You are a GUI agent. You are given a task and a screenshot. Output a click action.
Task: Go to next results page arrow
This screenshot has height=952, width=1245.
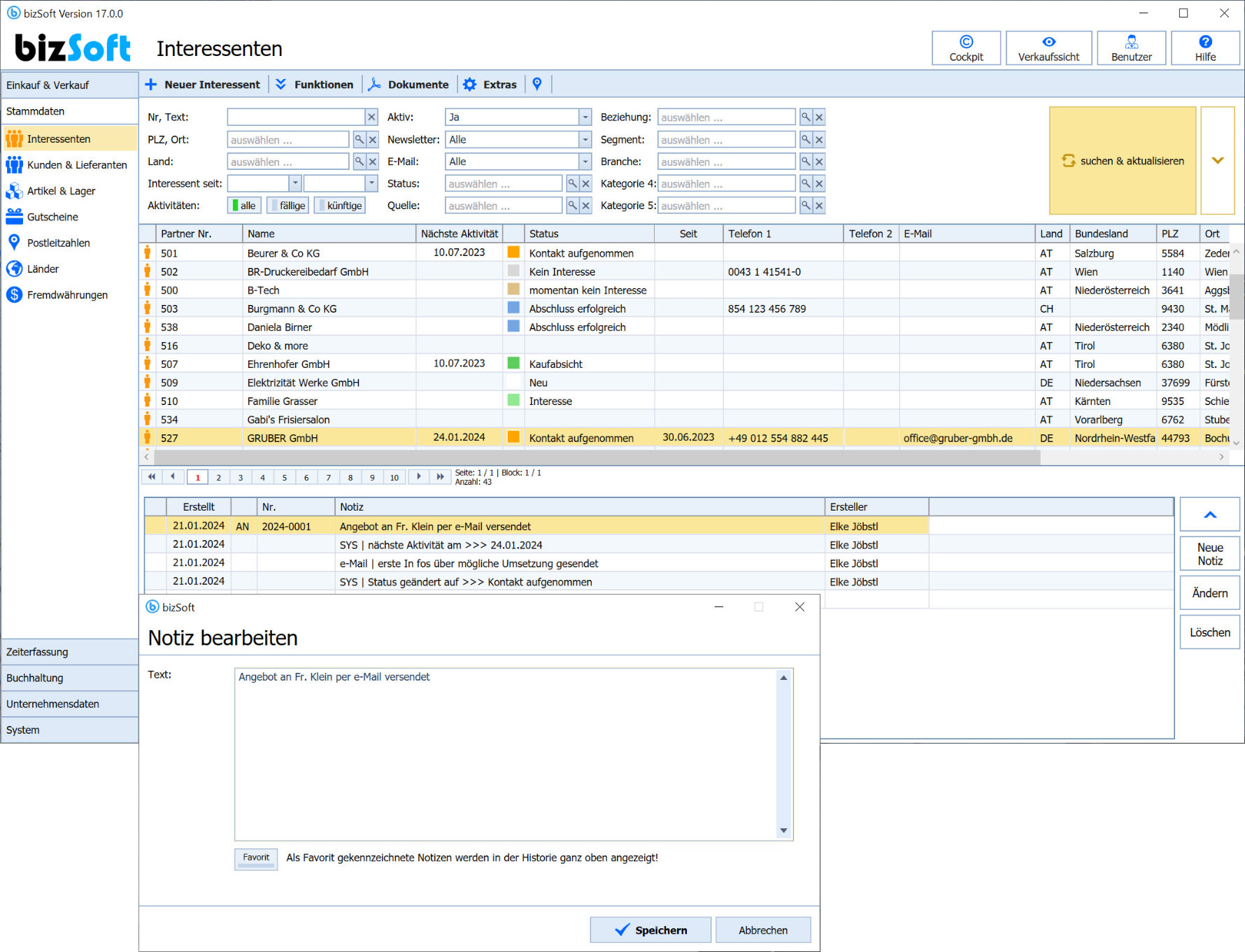(x=418, y=476)
